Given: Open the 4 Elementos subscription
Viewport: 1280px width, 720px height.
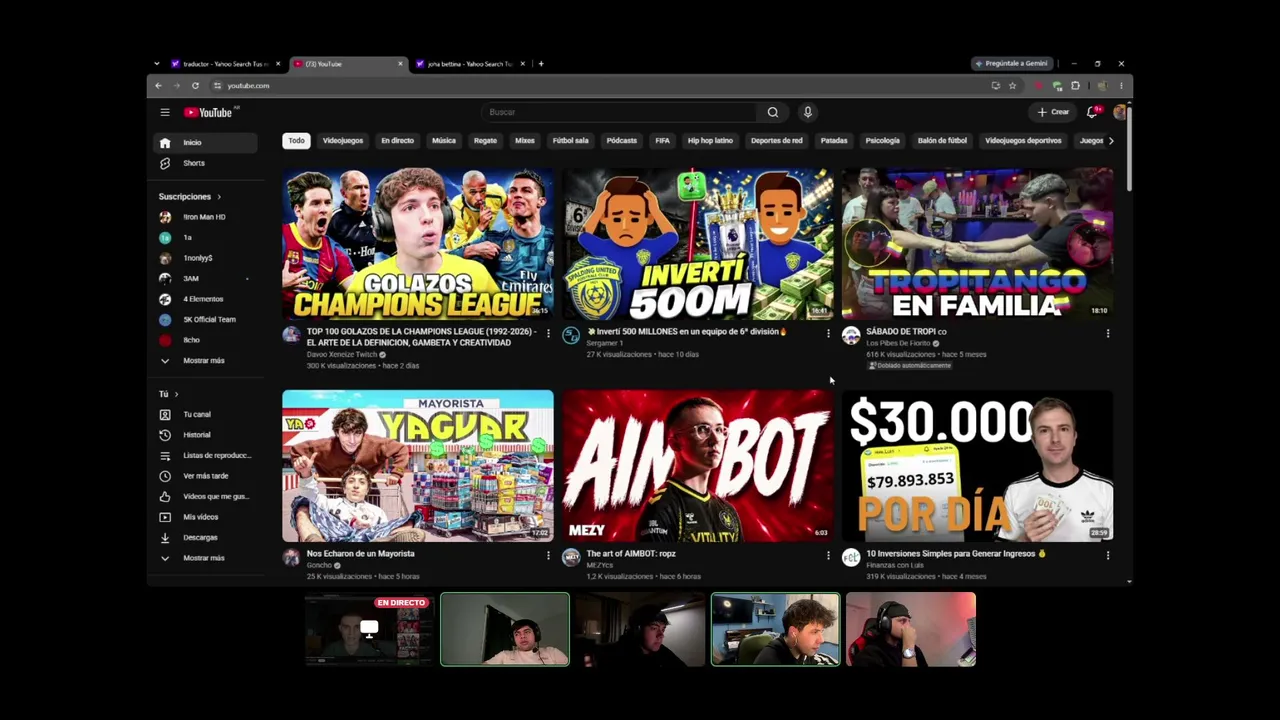Looking at the screenshot, I should tap(203, 299).
